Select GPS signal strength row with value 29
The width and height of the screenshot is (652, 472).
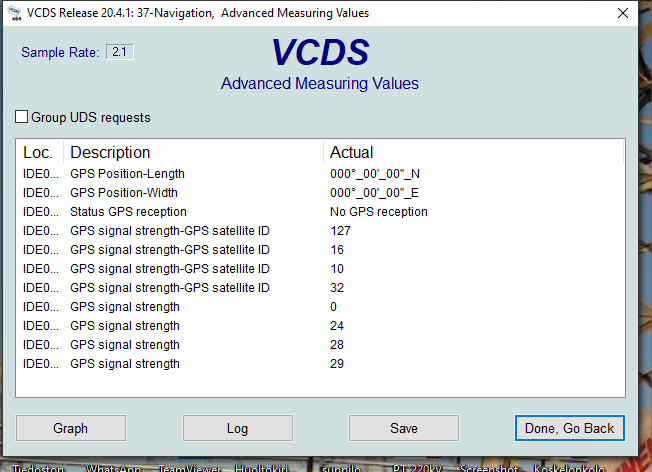click(320, 364)
